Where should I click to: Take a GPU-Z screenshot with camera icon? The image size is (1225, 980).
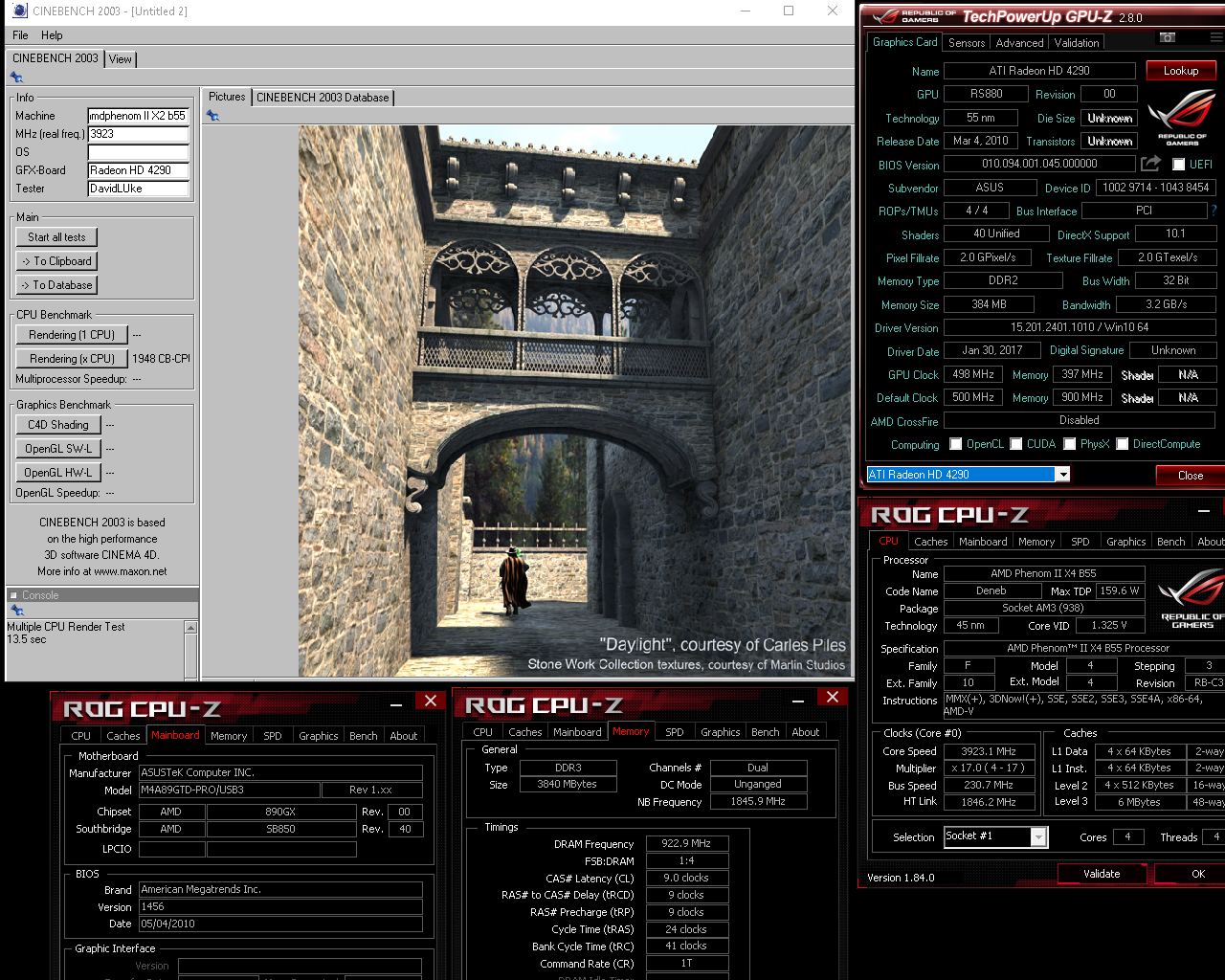pyautogui.click(x=1167, y=37)
